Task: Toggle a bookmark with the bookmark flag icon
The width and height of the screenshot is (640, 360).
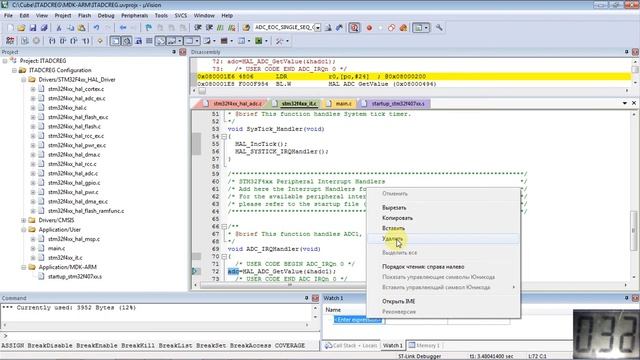Action: (x=149, y=28)
